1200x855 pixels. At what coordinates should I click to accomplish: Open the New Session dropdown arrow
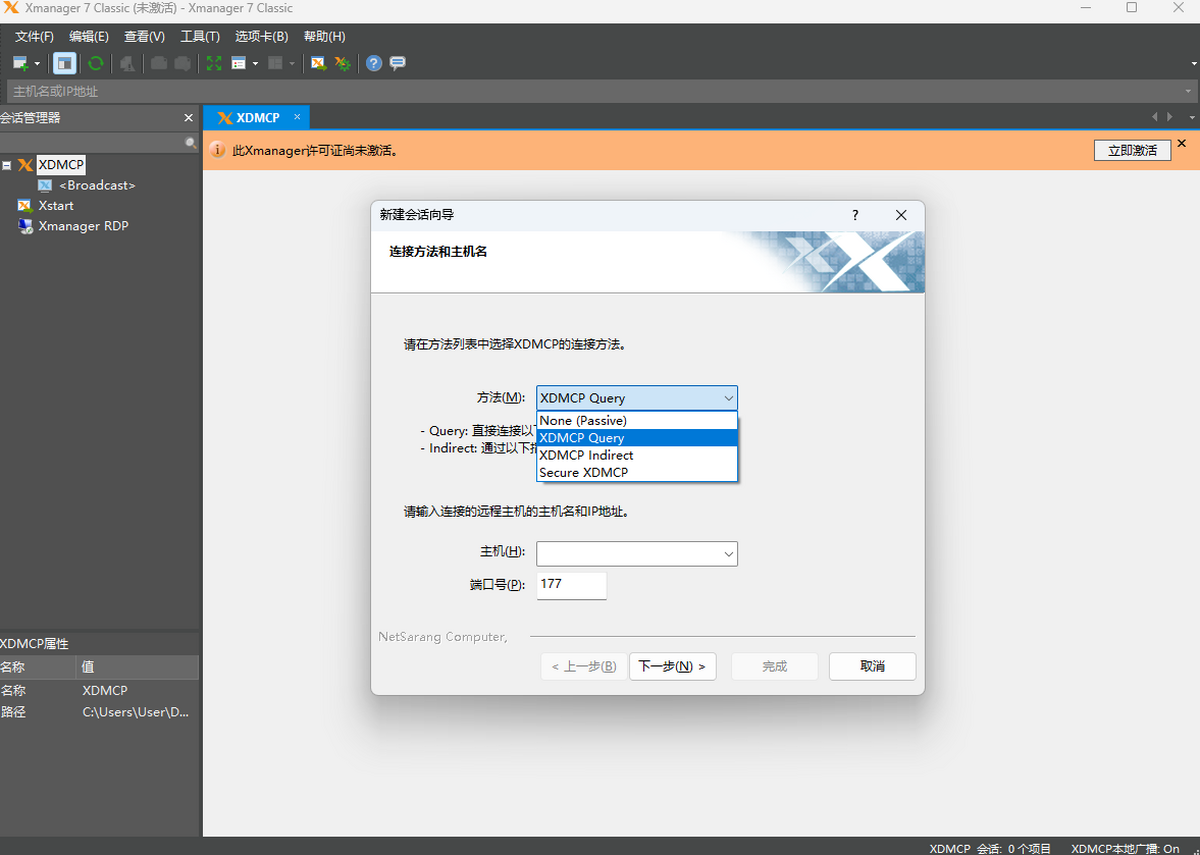coord(38,63)
